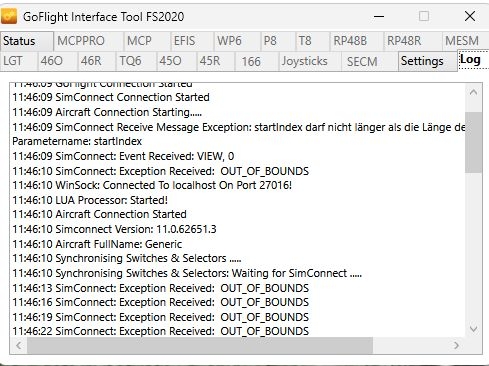Image resolution: width=489 pixels, height=366 pixels.
Task: Click the GoFlight app icon in title bar
Action: coord(9,16)
